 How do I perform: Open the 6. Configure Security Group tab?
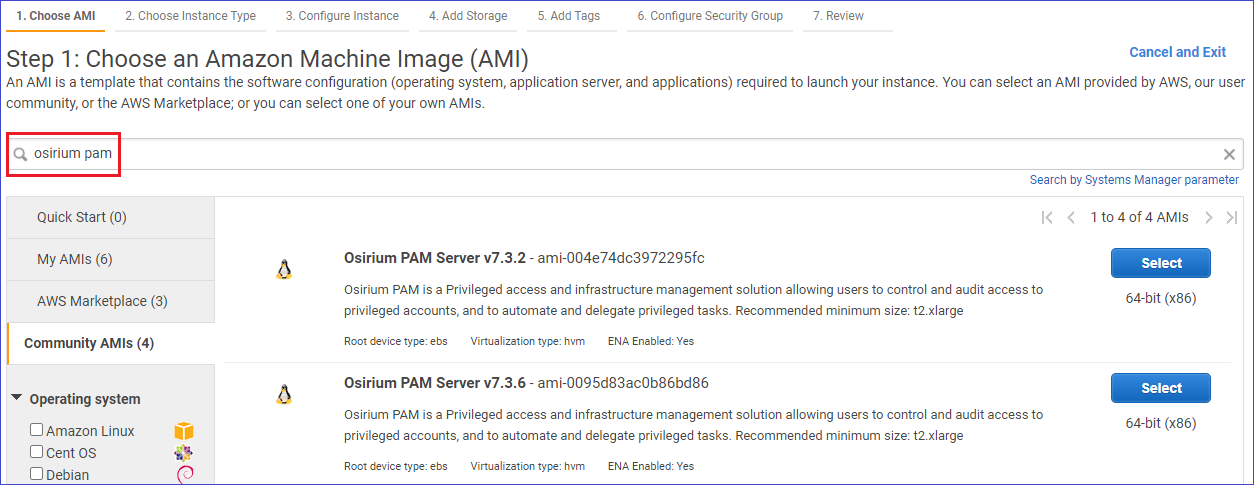click(710, 16)
